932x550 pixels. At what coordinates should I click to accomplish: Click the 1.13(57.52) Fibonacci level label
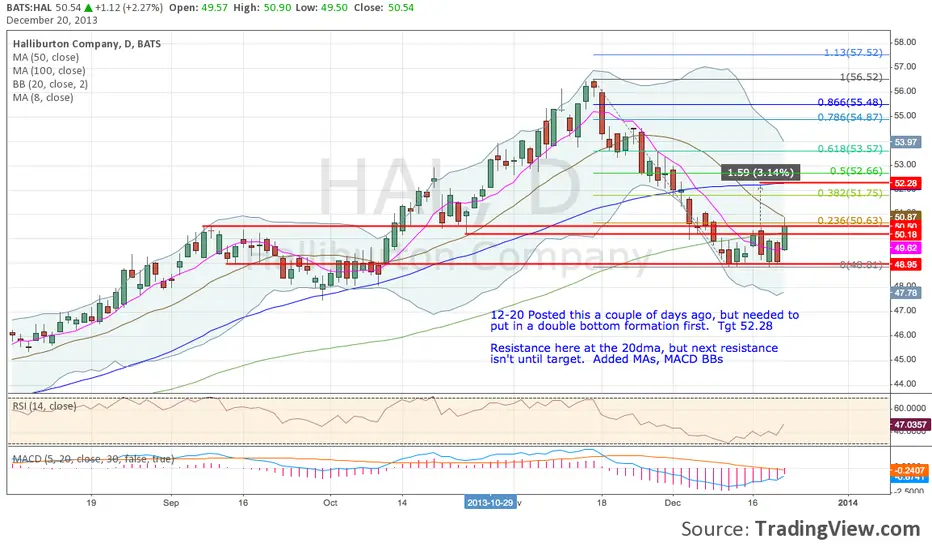click(853, 53)
